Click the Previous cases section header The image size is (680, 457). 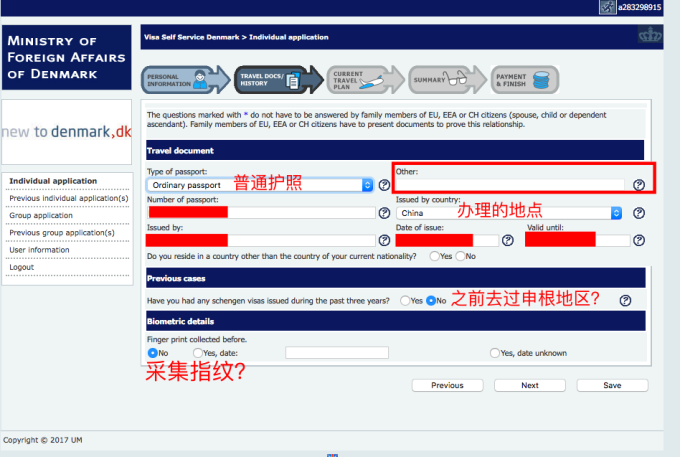(x=396, y=278)
